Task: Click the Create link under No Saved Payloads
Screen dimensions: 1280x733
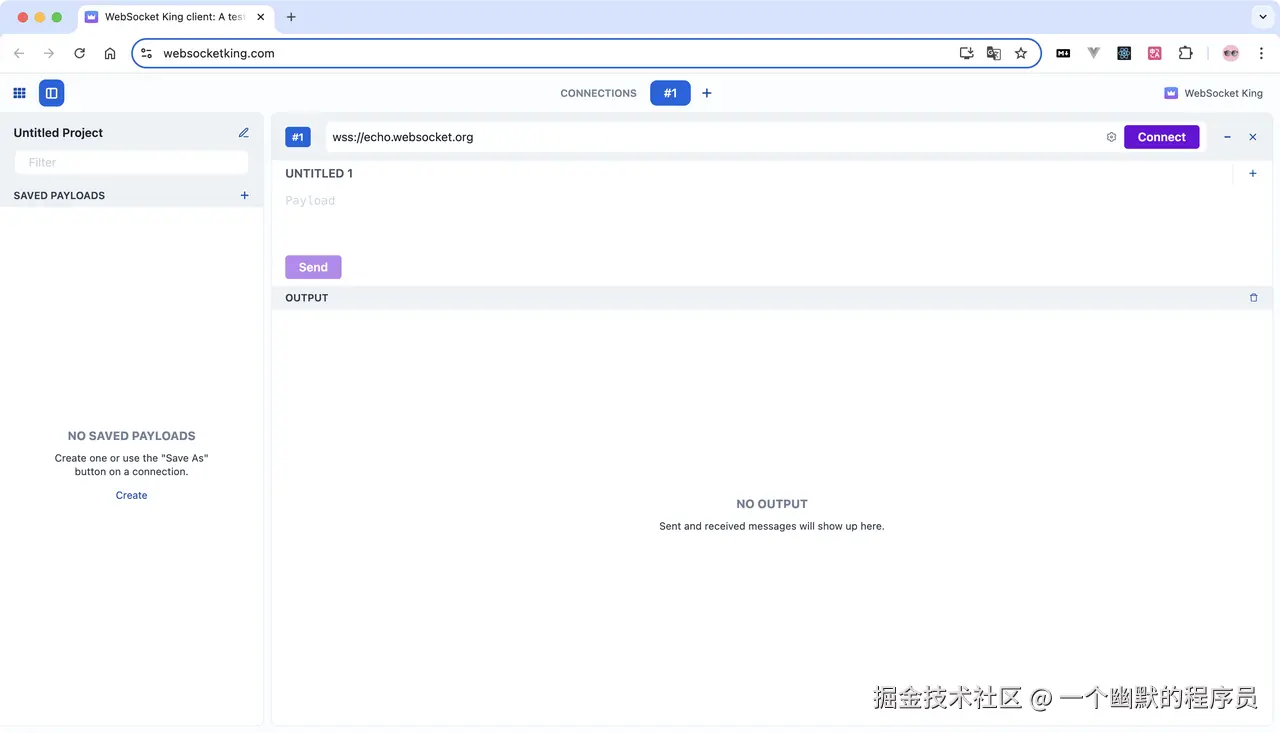Action: point(131,494)
